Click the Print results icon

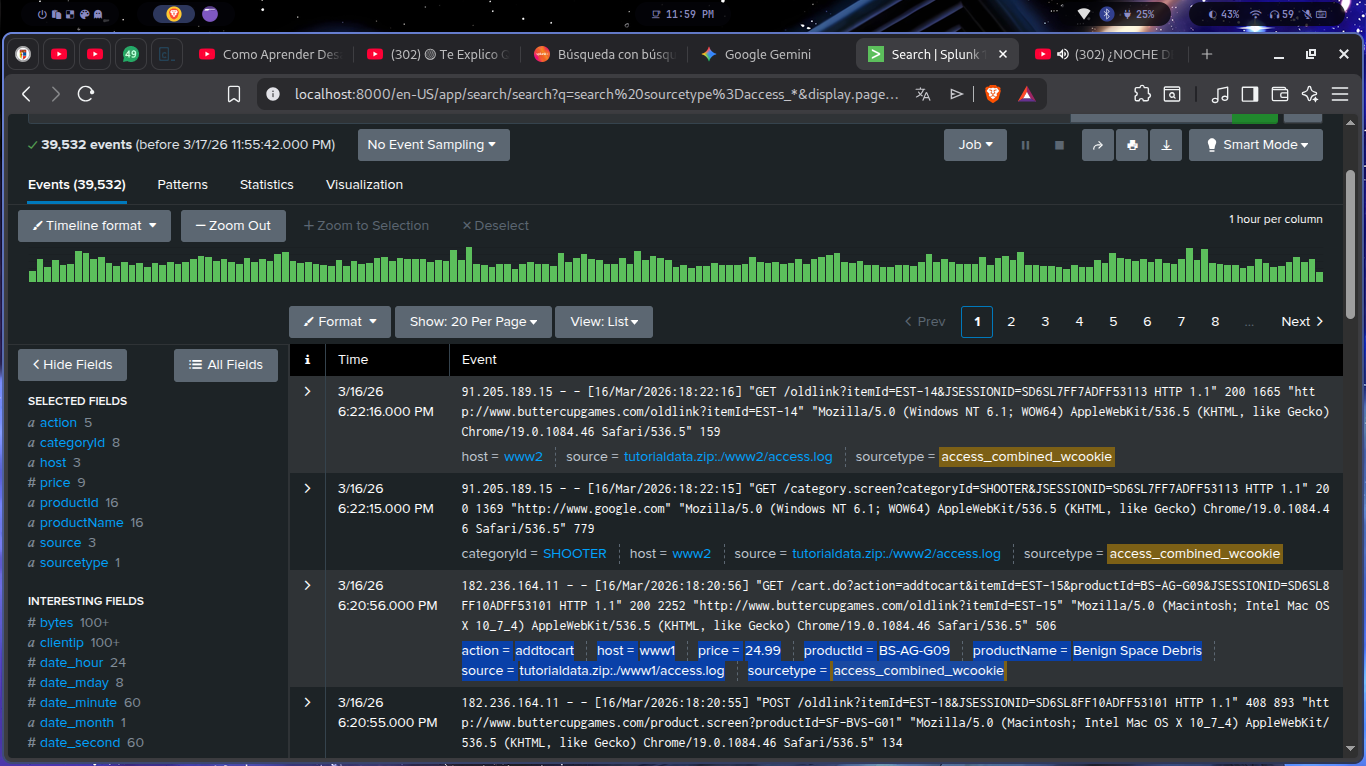(x=1132, y=145)
